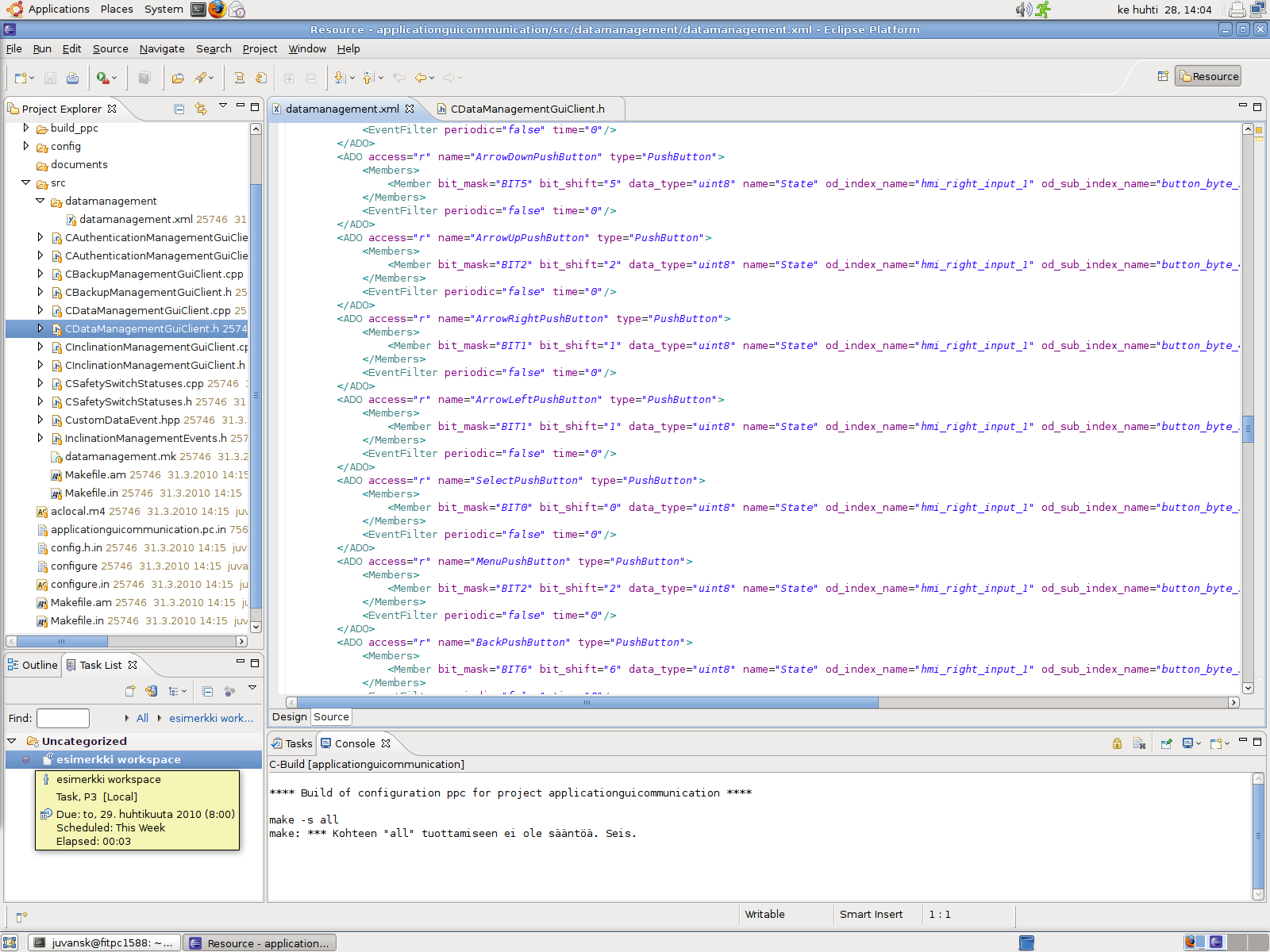Click the Previous Annotation toolbar icon

368,78
